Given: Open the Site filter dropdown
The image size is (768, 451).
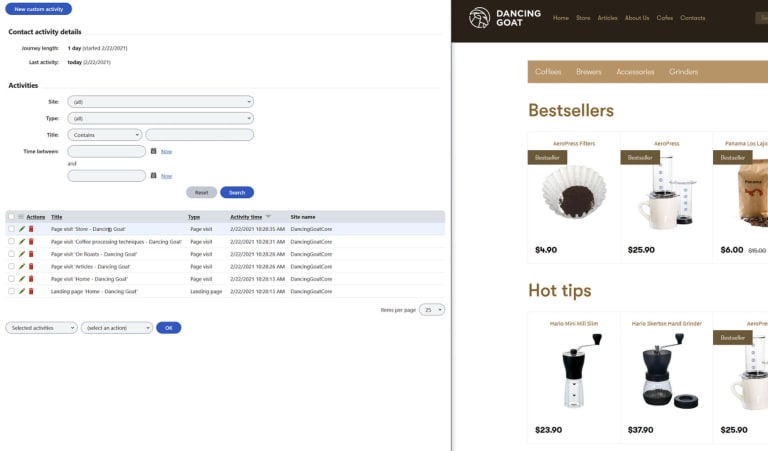Looking at the screenshot, I should [161, 102].
